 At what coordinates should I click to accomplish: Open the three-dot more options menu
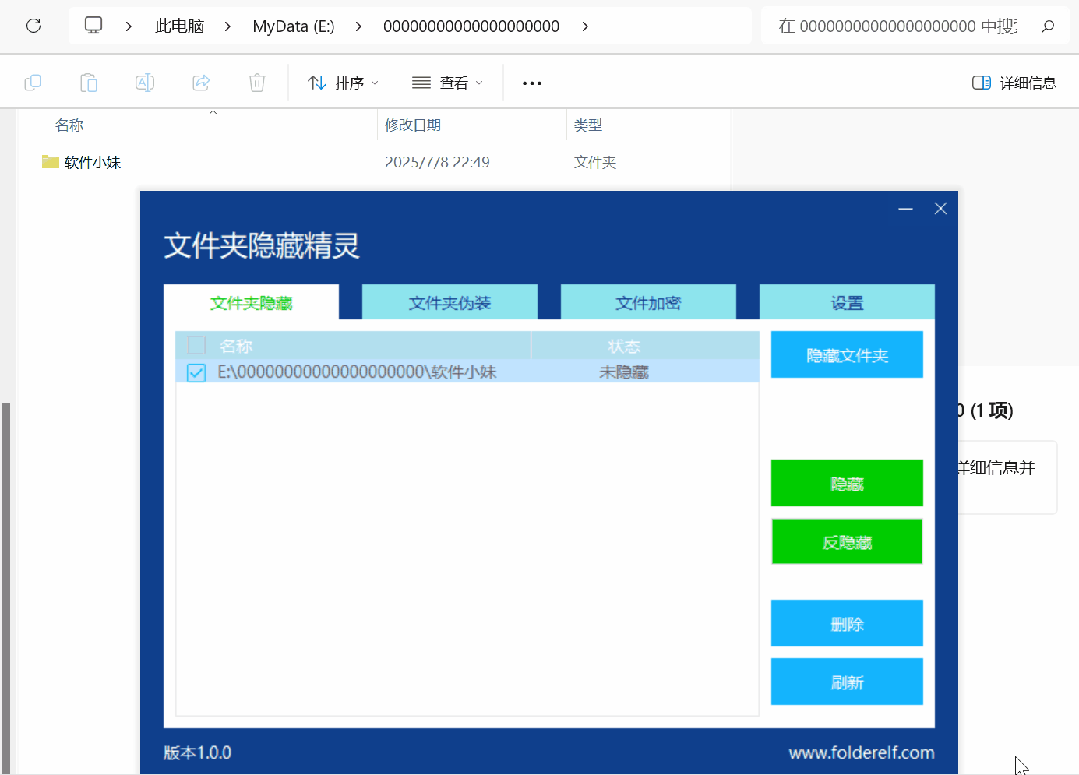(x=532, y=83)
